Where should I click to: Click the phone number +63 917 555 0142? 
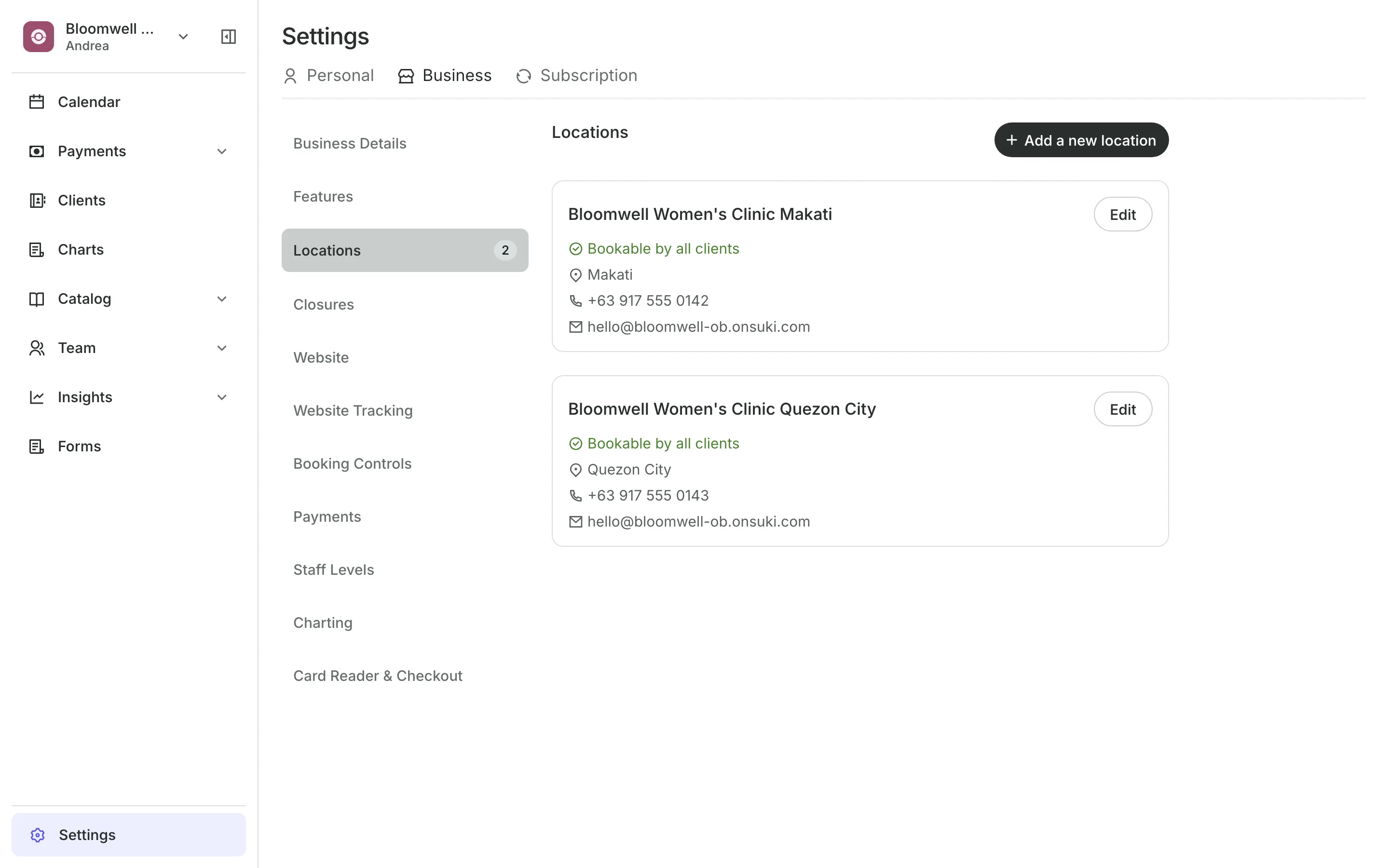(648, 301)
